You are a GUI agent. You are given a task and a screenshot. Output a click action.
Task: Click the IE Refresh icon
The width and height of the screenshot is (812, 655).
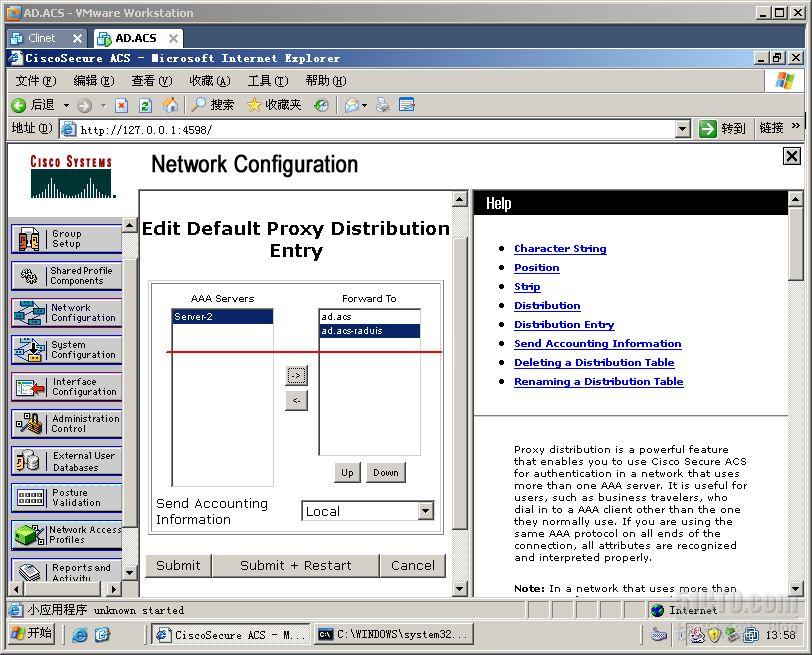click(x=146, y=106)
